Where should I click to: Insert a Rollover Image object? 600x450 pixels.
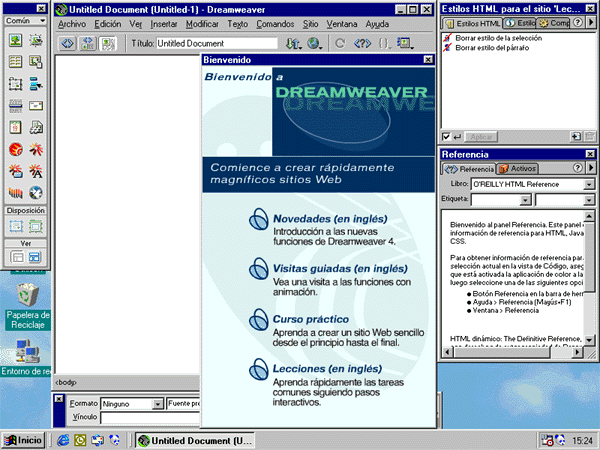(x=36, y=40)
